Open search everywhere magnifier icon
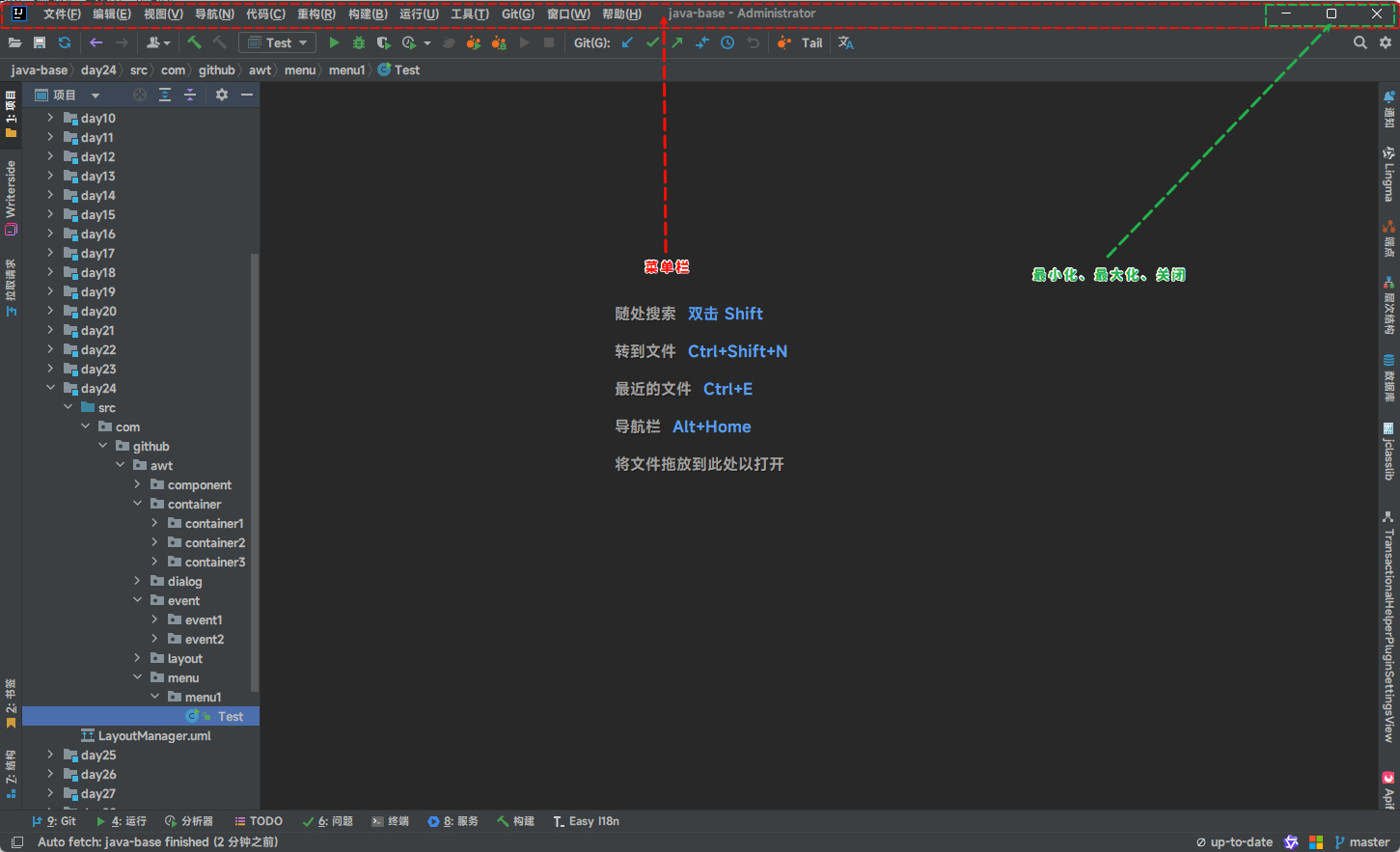Screen dimensions: 1400x852 1359,42
